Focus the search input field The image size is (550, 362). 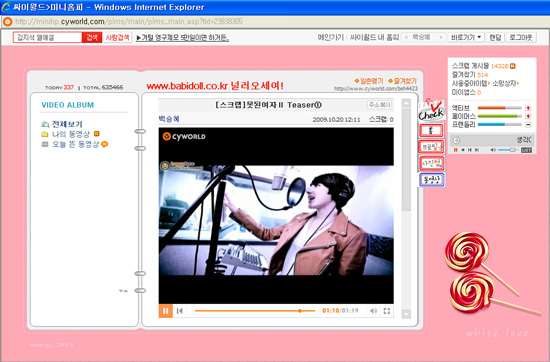point(48,38)
